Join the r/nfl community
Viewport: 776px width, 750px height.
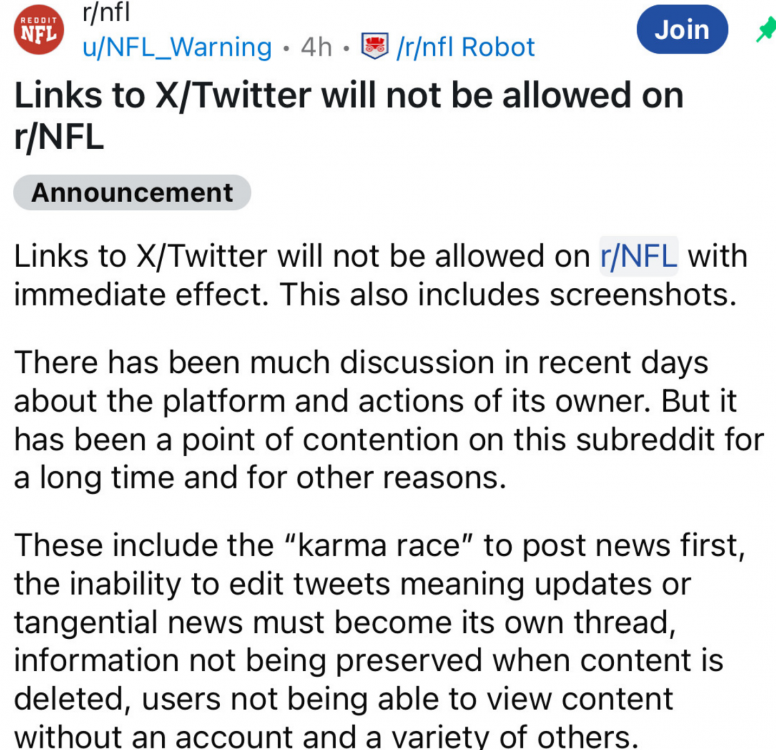click(682, 31)
